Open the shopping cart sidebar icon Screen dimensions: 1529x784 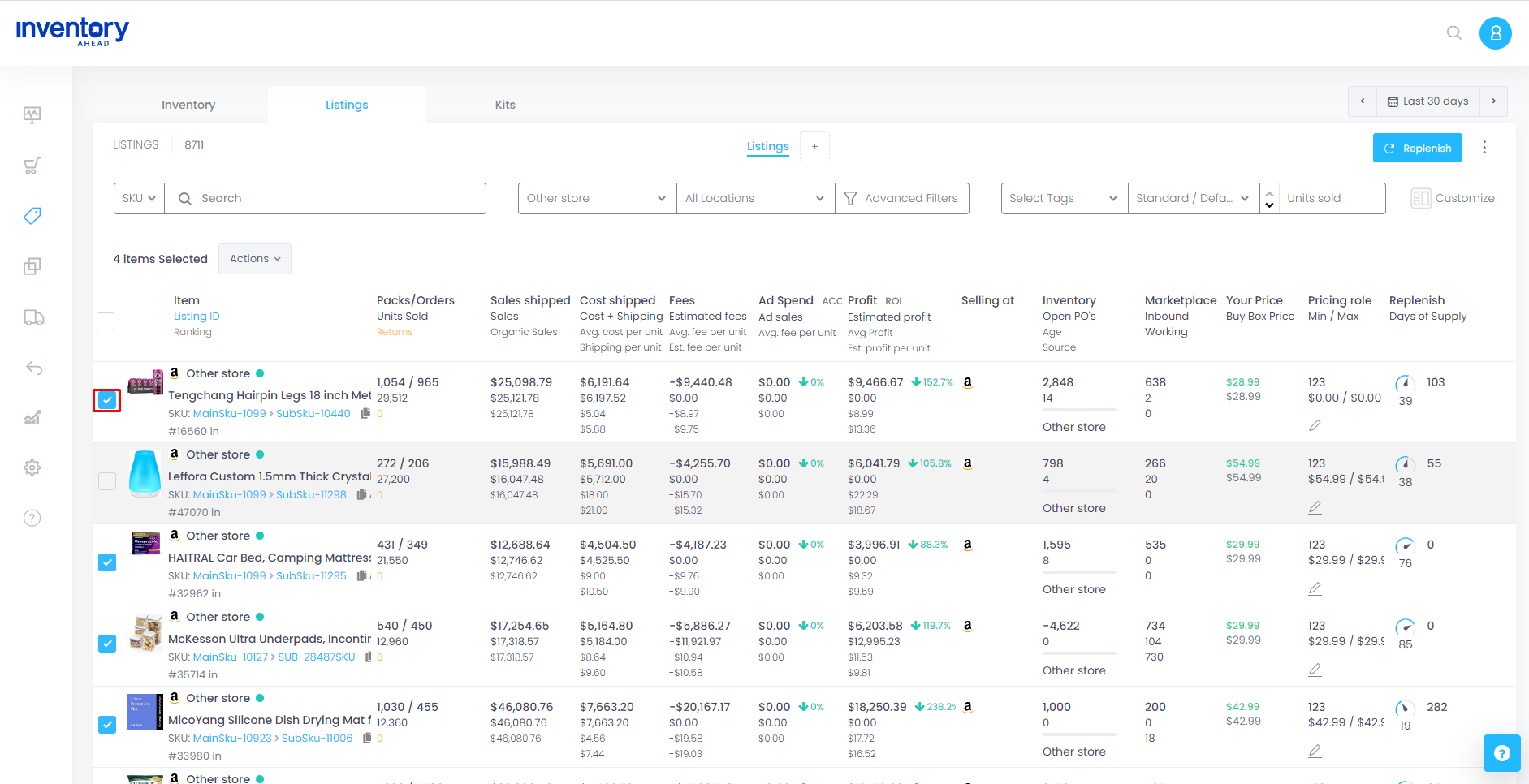coord(32,166)
